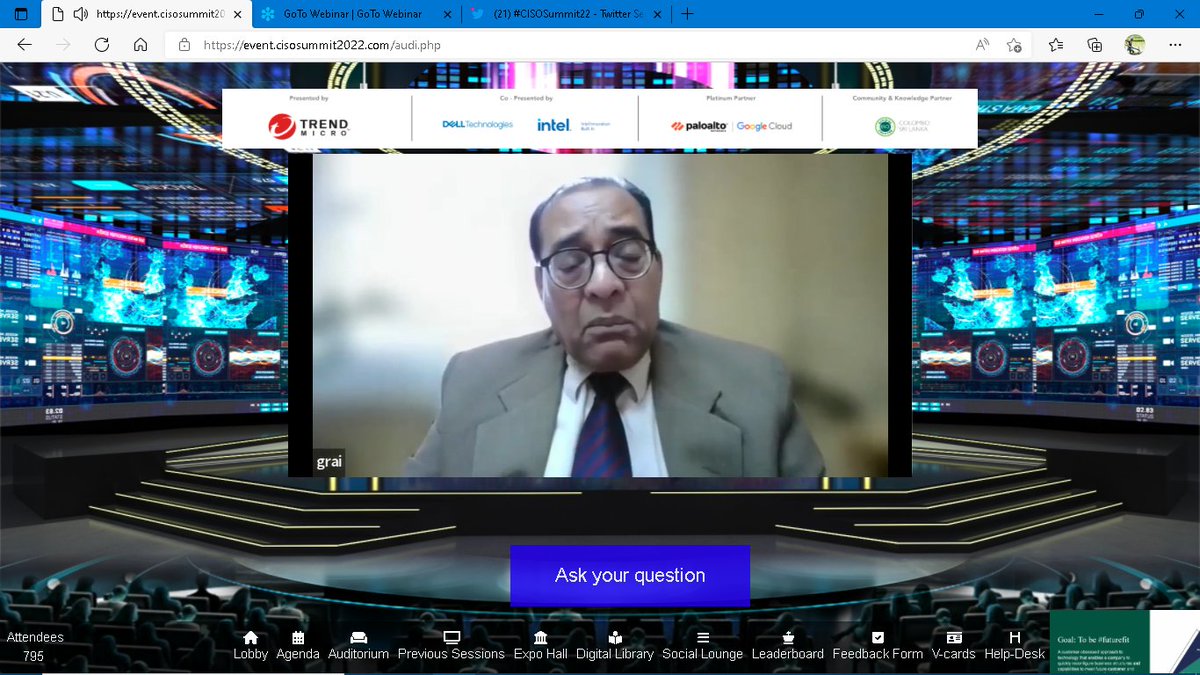
Task: Click the Palo Alto logo
Action: click(x=700, y=126)
